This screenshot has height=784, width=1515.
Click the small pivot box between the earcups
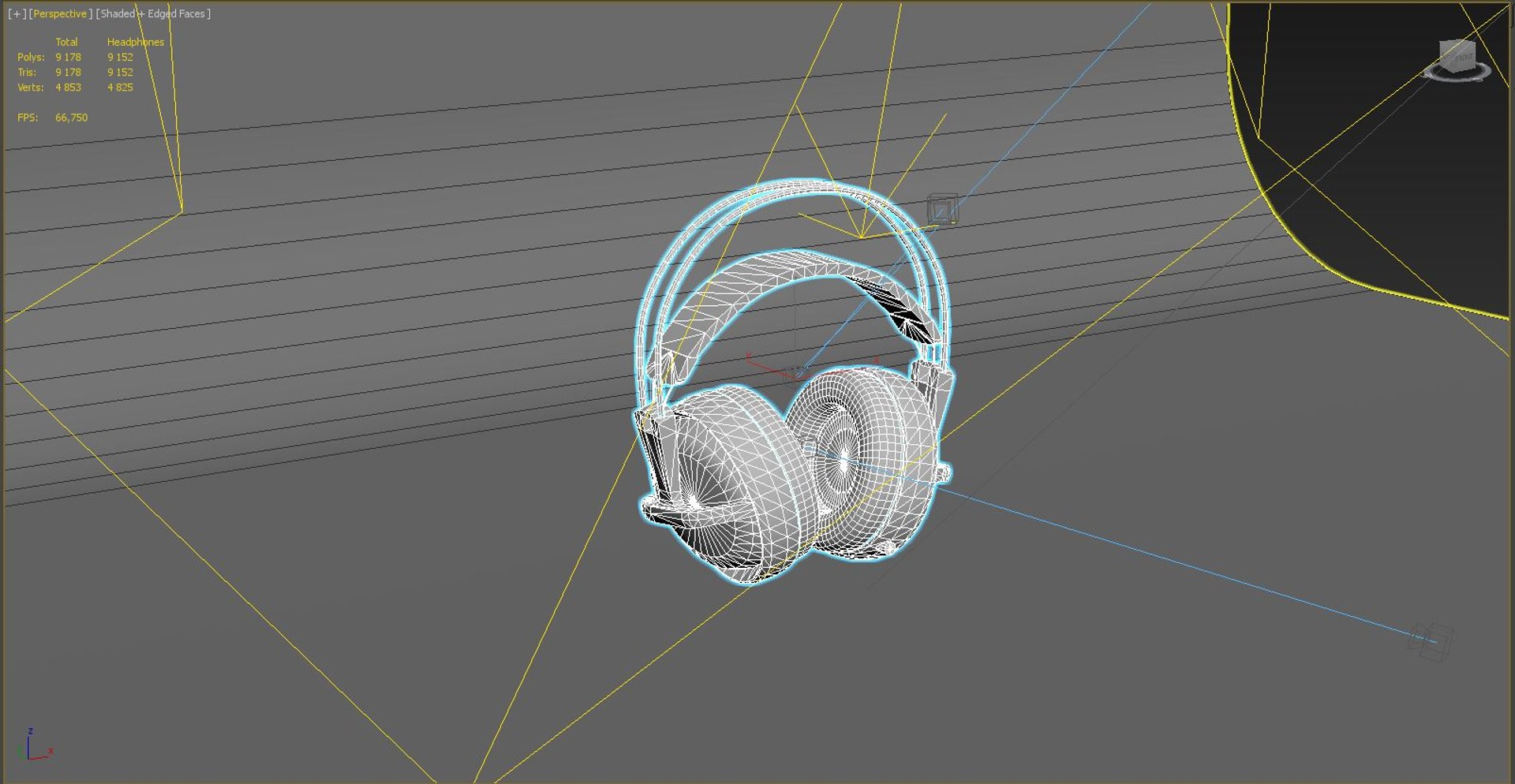click(799, 371)
